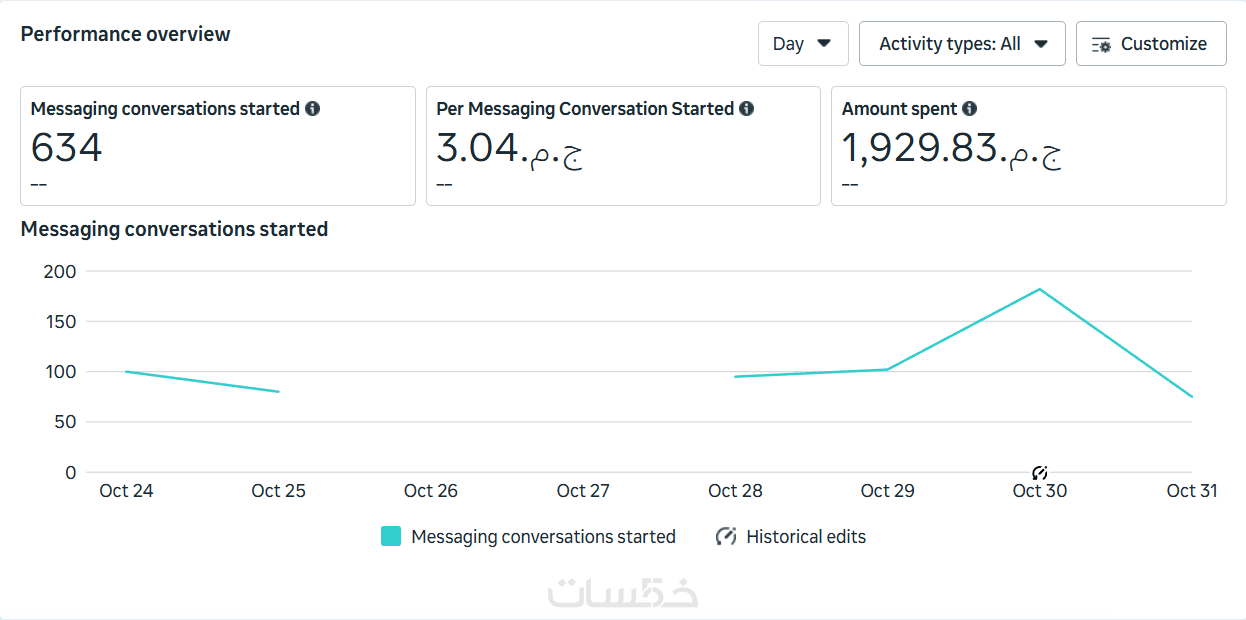Click the Oct 24 axis date label

(126, 491)
